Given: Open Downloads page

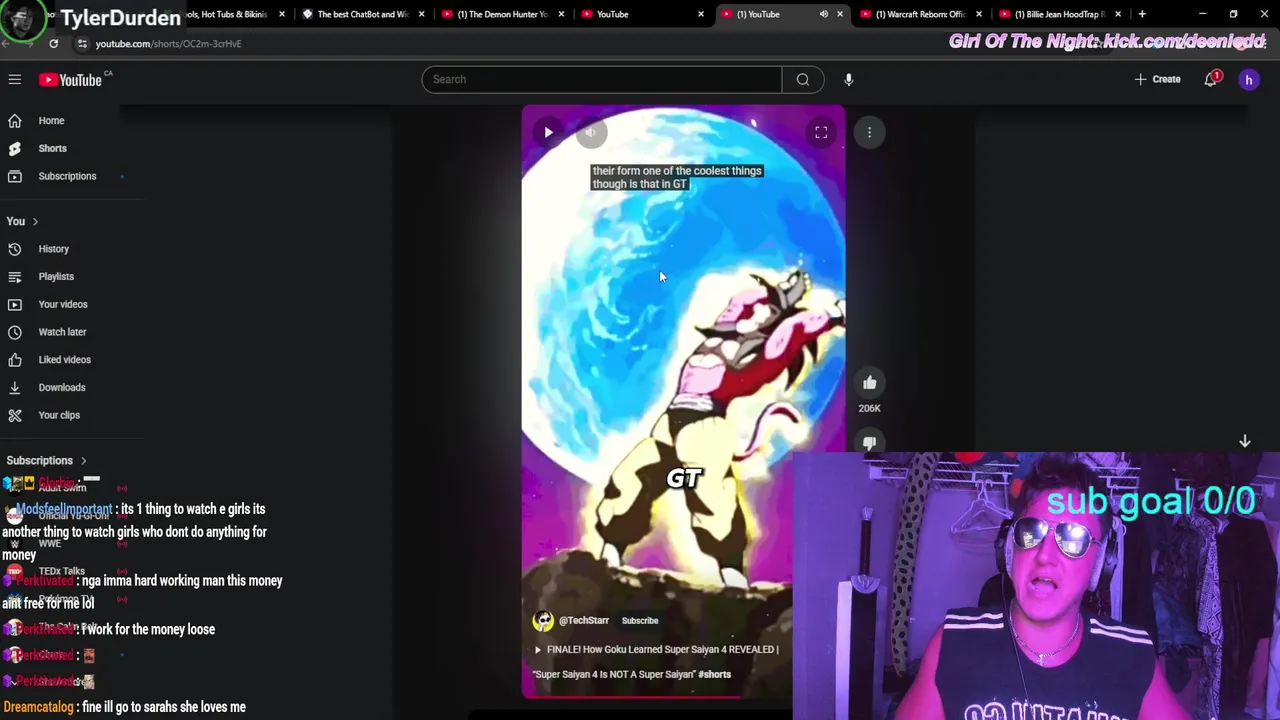Looking at the screenshot, I should click(61, 387).
